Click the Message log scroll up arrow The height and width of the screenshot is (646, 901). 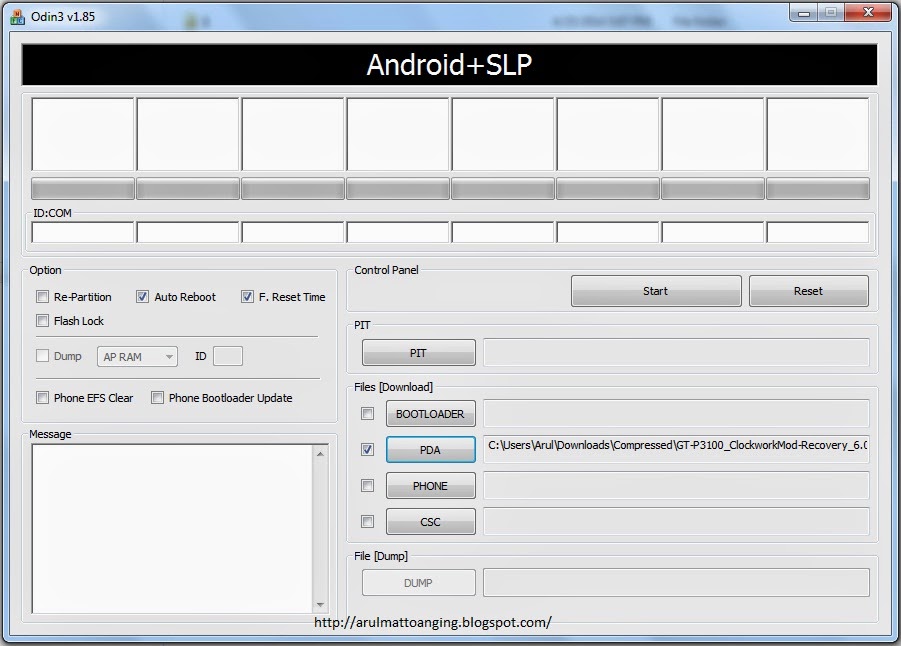(x=321, y=454)
